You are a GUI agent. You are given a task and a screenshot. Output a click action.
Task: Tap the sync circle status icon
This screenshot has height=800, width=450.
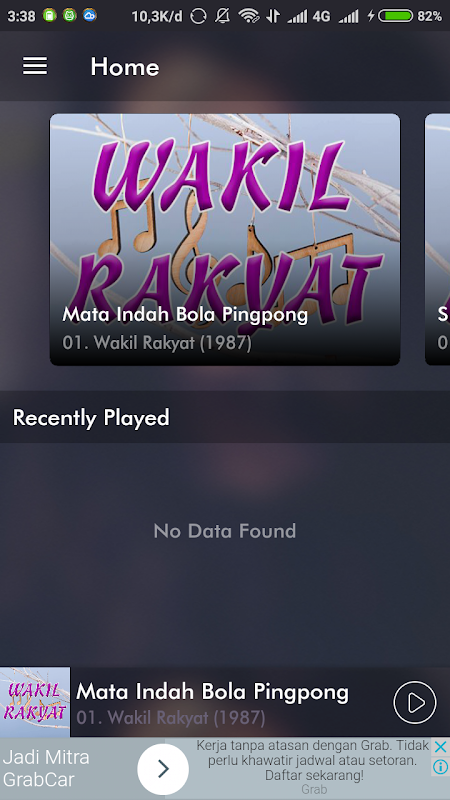click(x=198, y=16)
